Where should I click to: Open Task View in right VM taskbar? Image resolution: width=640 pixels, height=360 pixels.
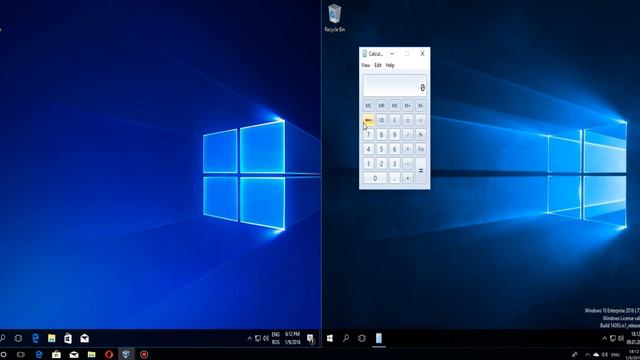(362, 338)
